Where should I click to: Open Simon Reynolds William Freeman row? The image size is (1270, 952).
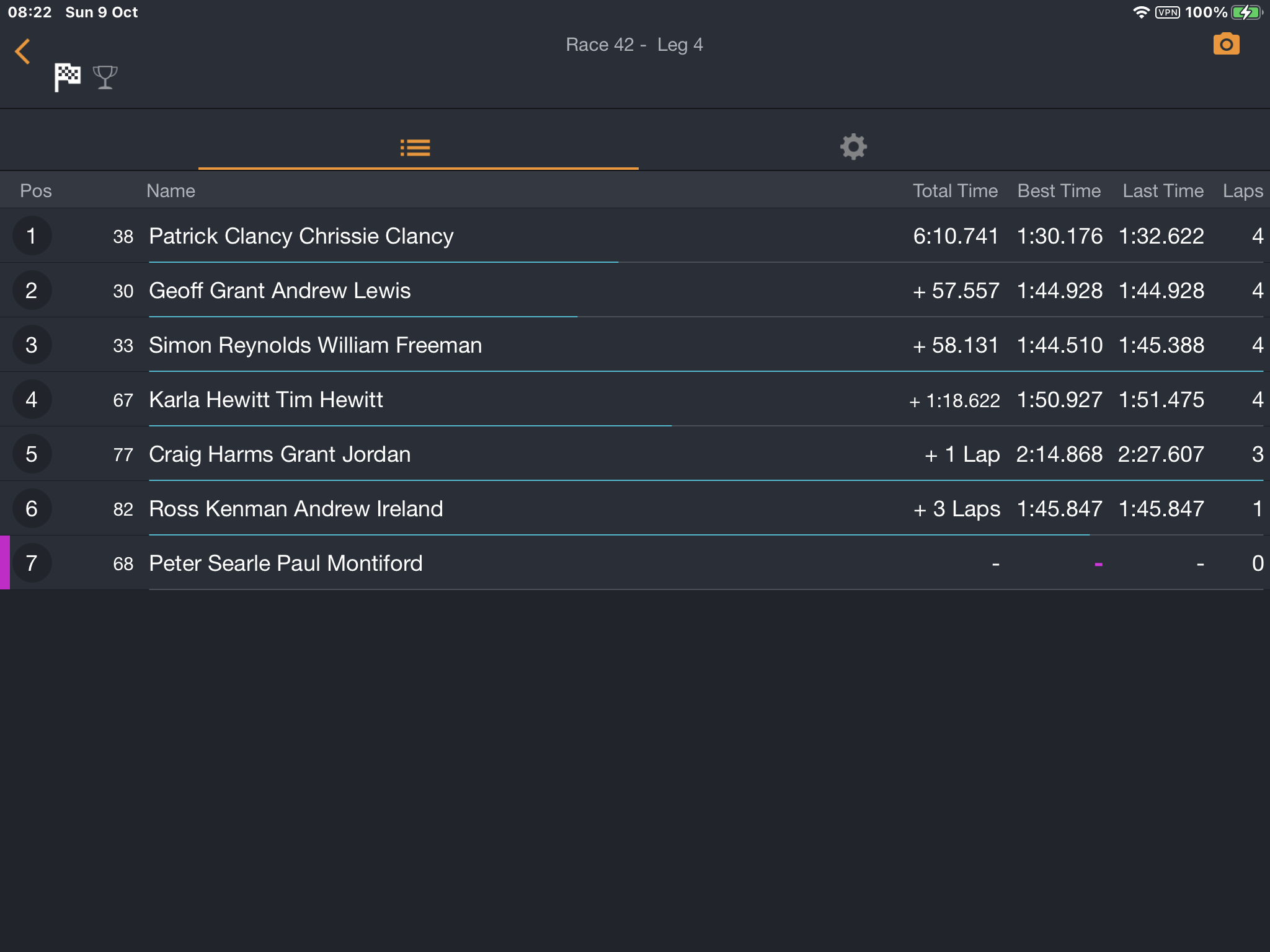[635, 345]
